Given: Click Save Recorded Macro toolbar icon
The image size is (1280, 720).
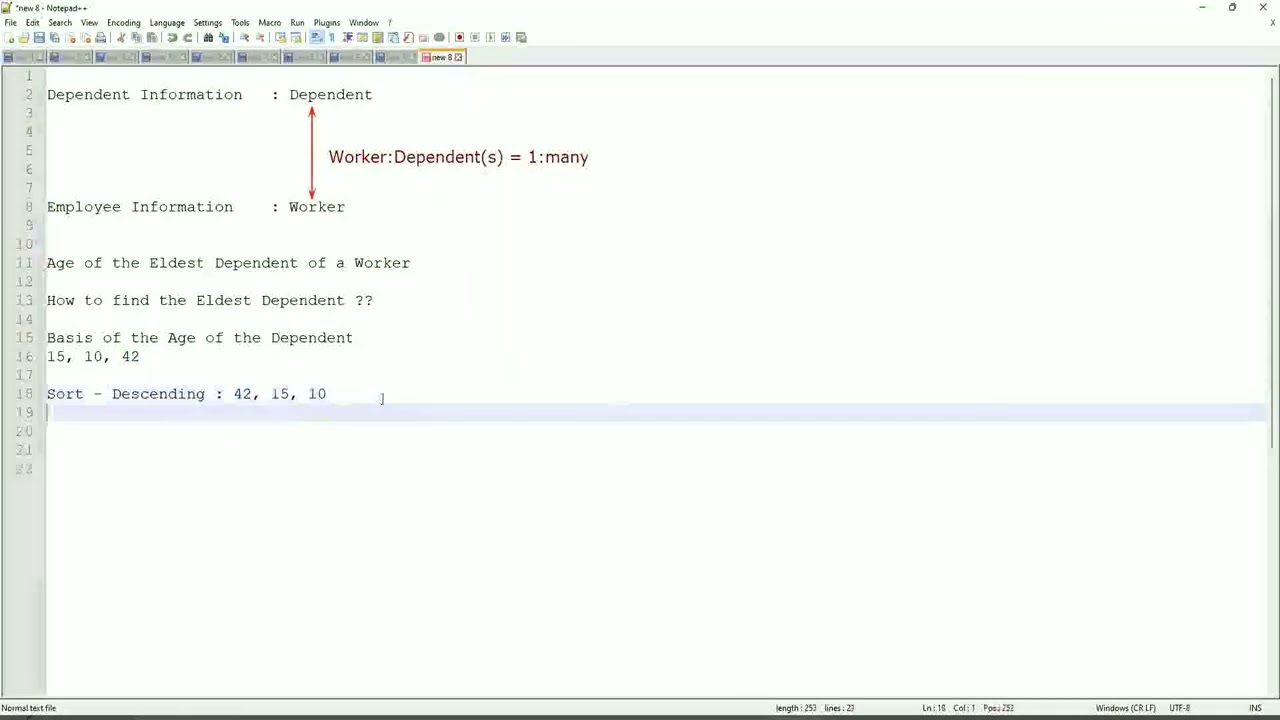Looking at the screenshot, I should tap(521, 38).
